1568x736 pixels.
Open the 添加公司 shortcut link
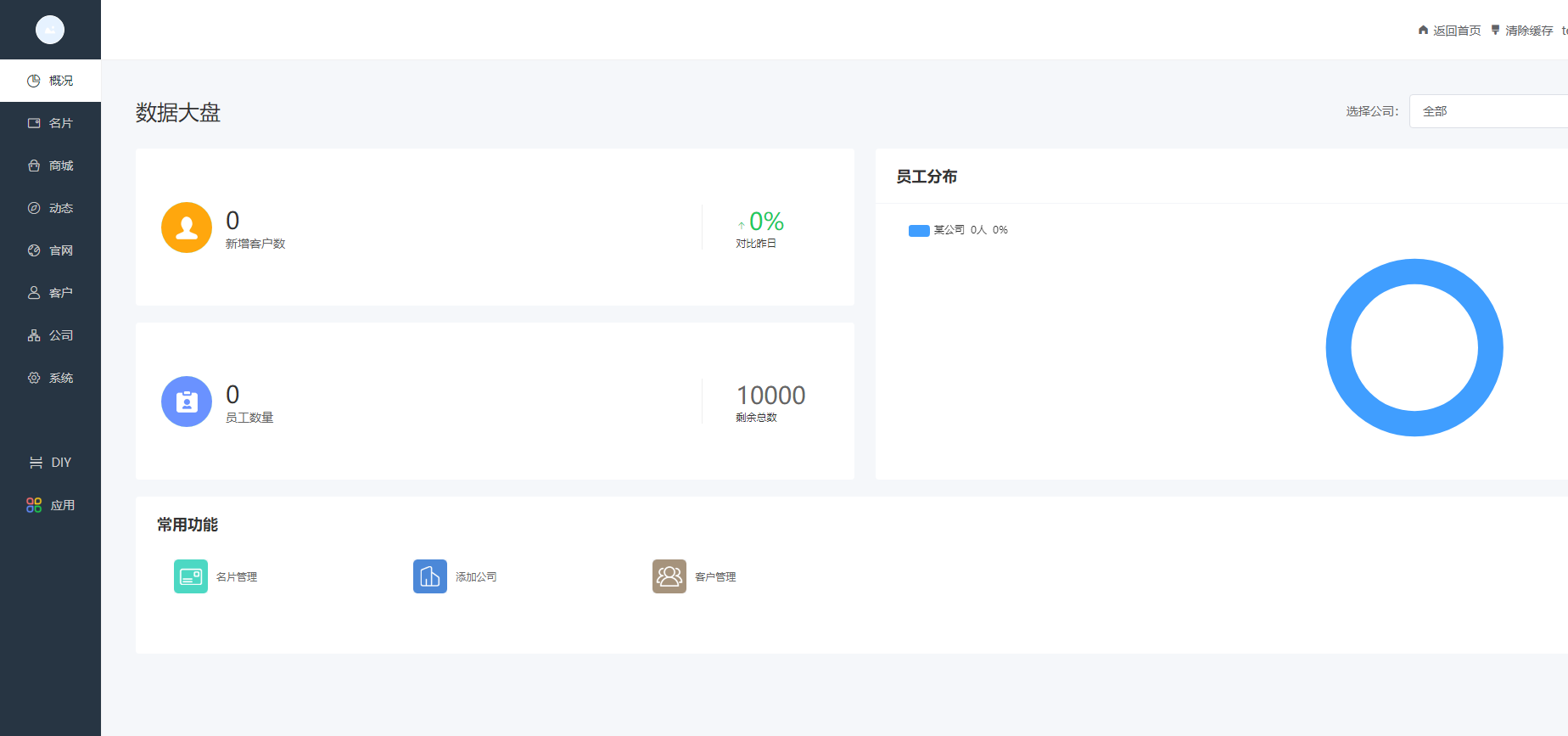tap(476, 577)
